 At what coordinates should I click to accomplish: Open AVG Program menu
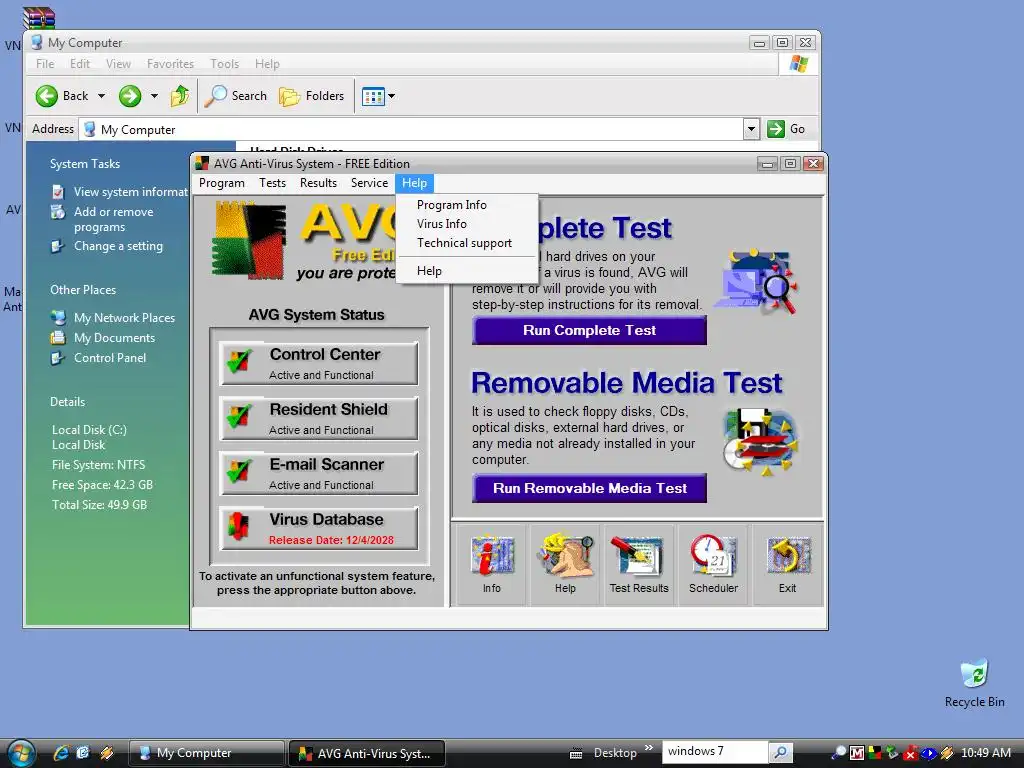coord(222,184)
